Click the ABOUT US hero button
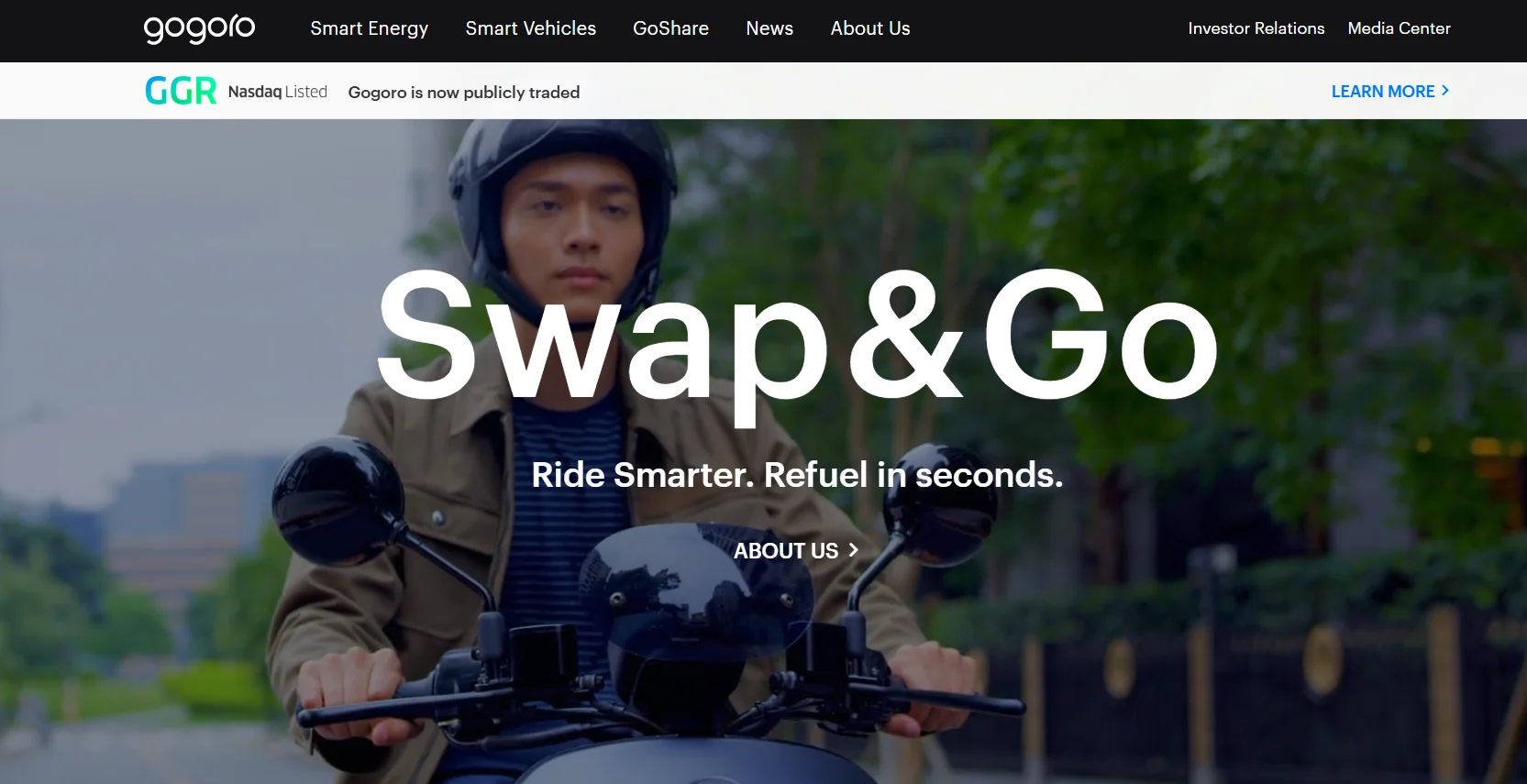The image size is (1527, 784). click(796, 550)
